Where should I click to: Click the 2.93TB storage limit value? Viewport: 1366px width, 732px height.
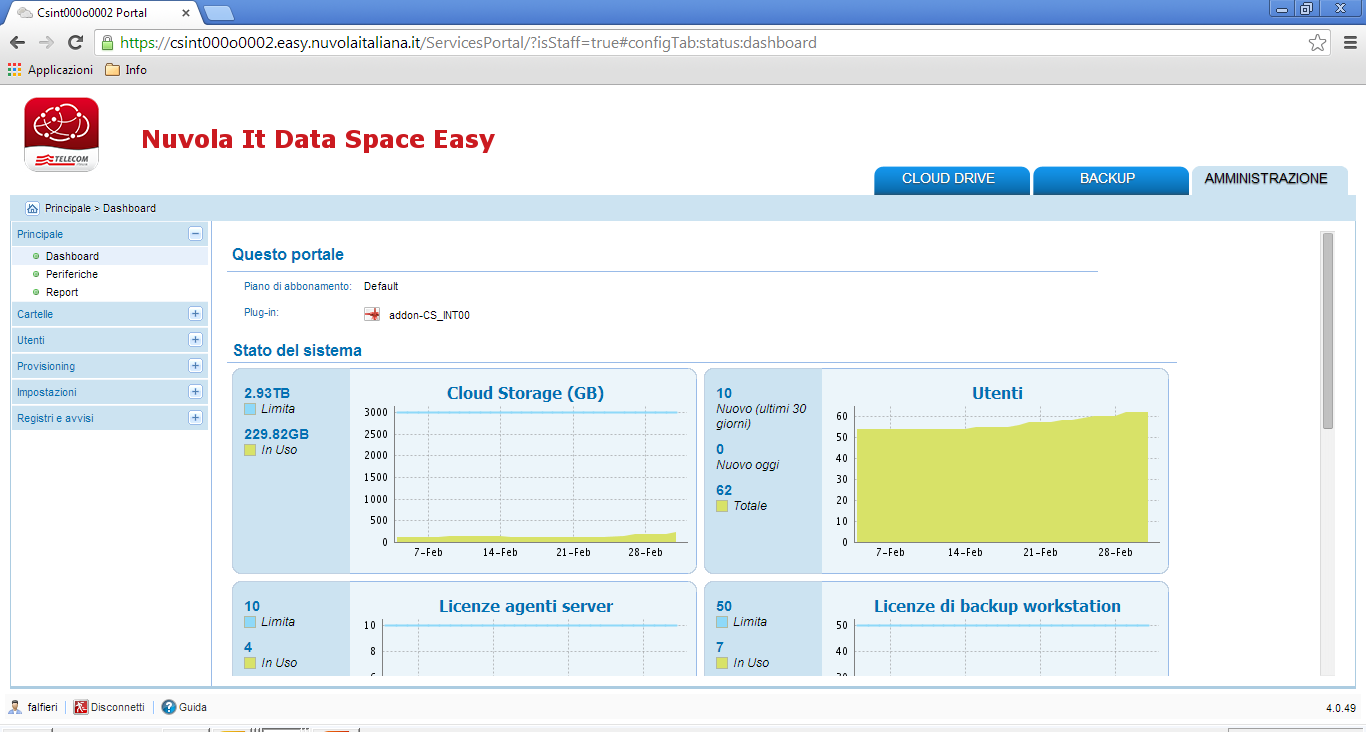(x=267, y=393)
